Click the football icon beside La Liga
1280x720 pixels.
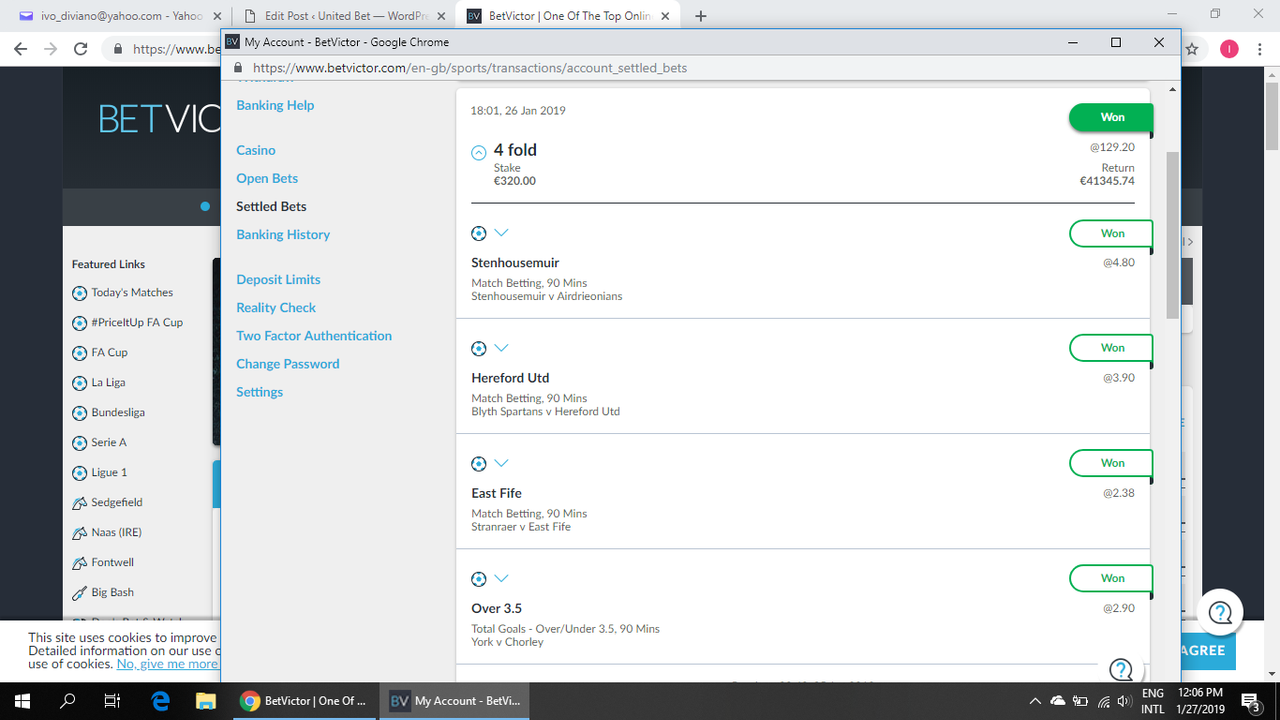[80, 383]
